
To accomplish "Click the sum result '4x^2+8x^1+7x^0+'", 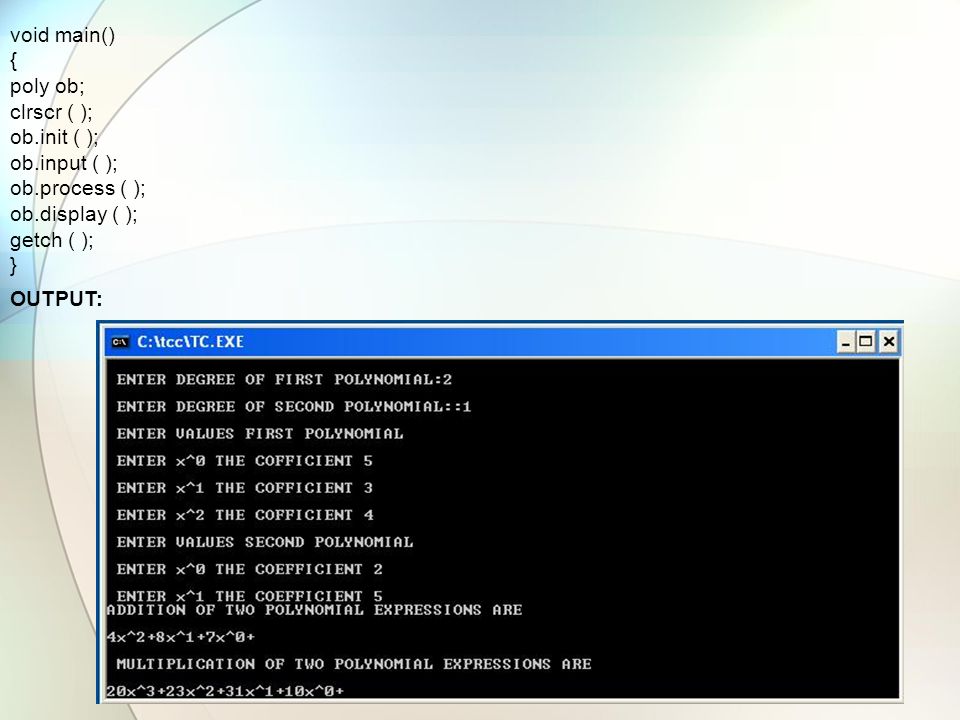I will tap(181, 637).
